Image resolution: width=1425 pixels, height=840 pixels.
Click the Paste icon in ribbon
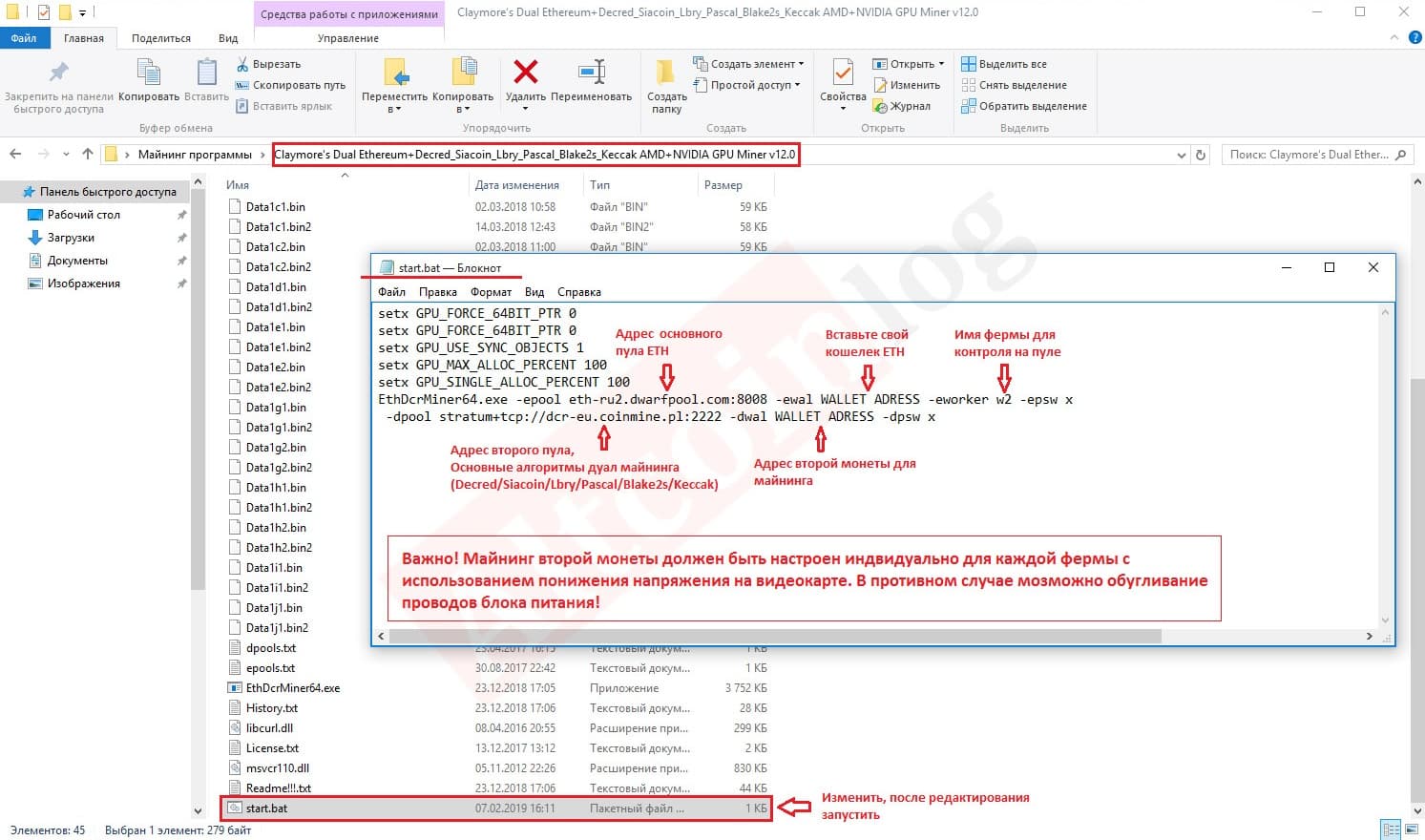(206, 73)
